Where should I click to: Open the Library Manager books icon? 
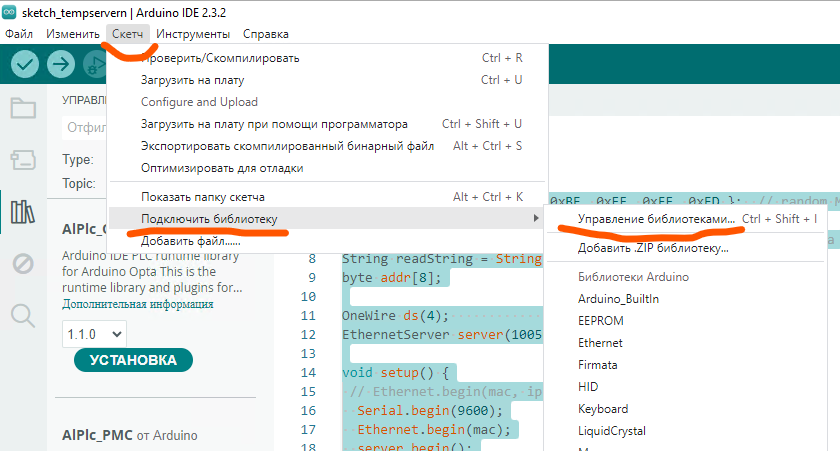pos(23,212)
